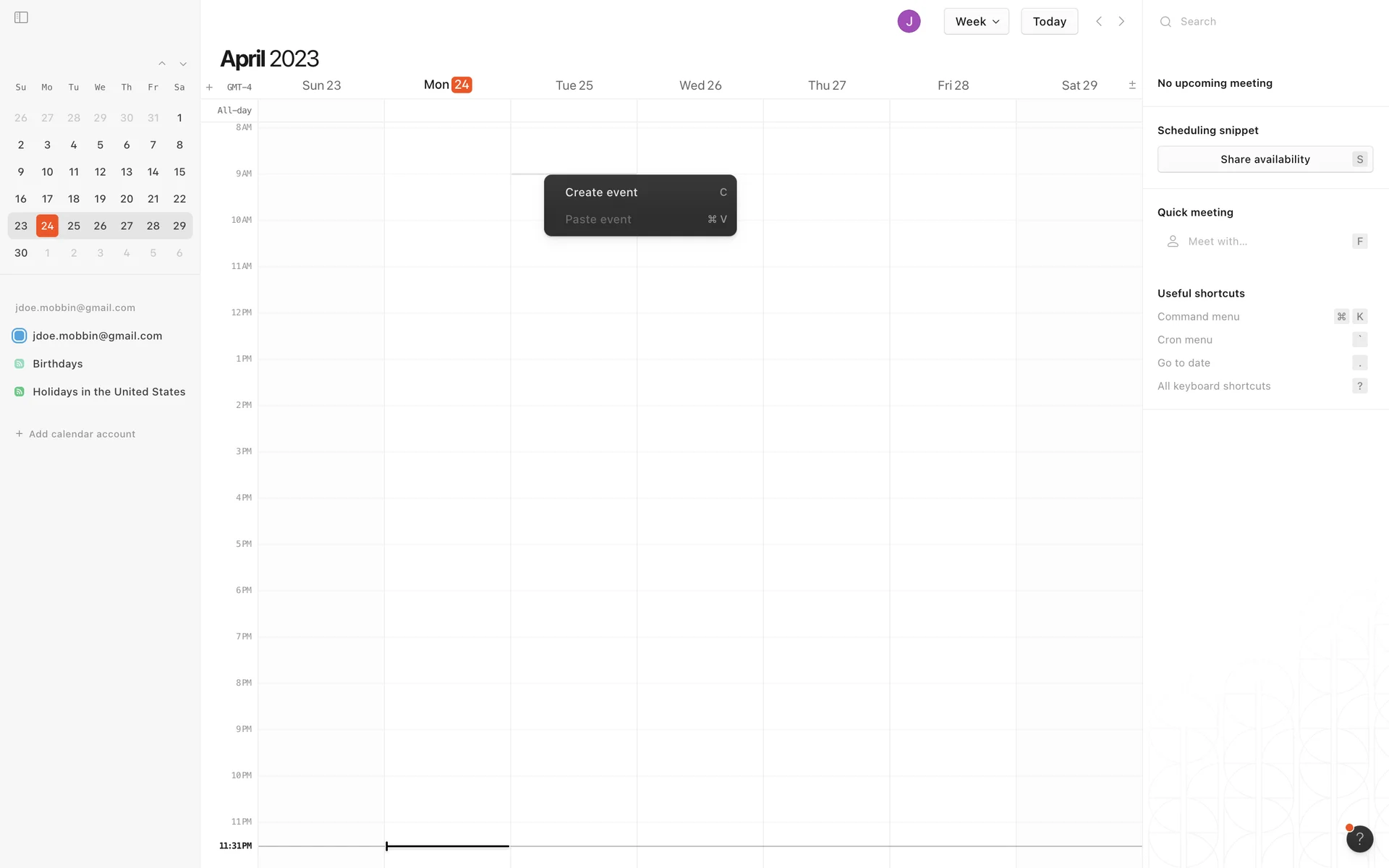Click Share availability button
The width and height of the screenshot is (1389, 868).
click(1265, 159)
